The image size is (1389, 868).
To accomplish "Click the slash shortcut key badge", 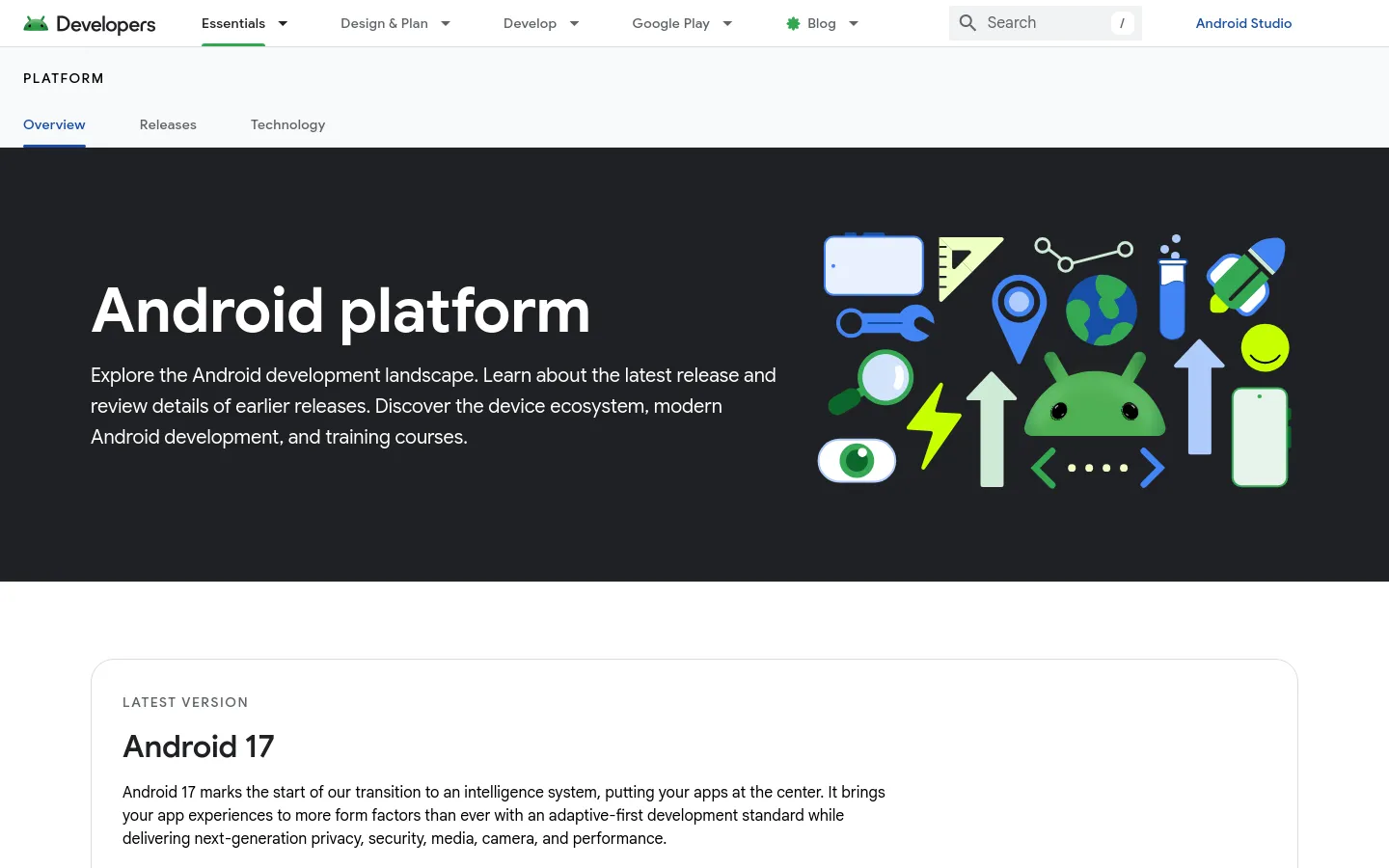I will pyautogui.click(x=1122, y=23).
